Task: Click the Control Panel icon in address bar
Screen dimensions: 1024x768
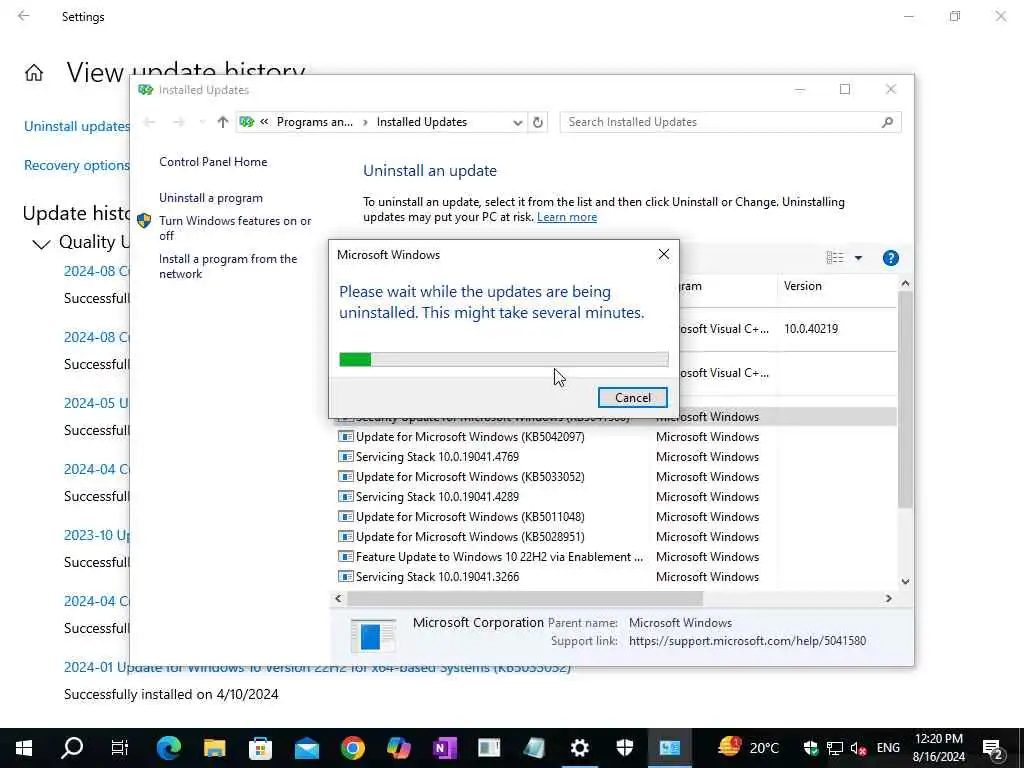Action: click(247, 122)
